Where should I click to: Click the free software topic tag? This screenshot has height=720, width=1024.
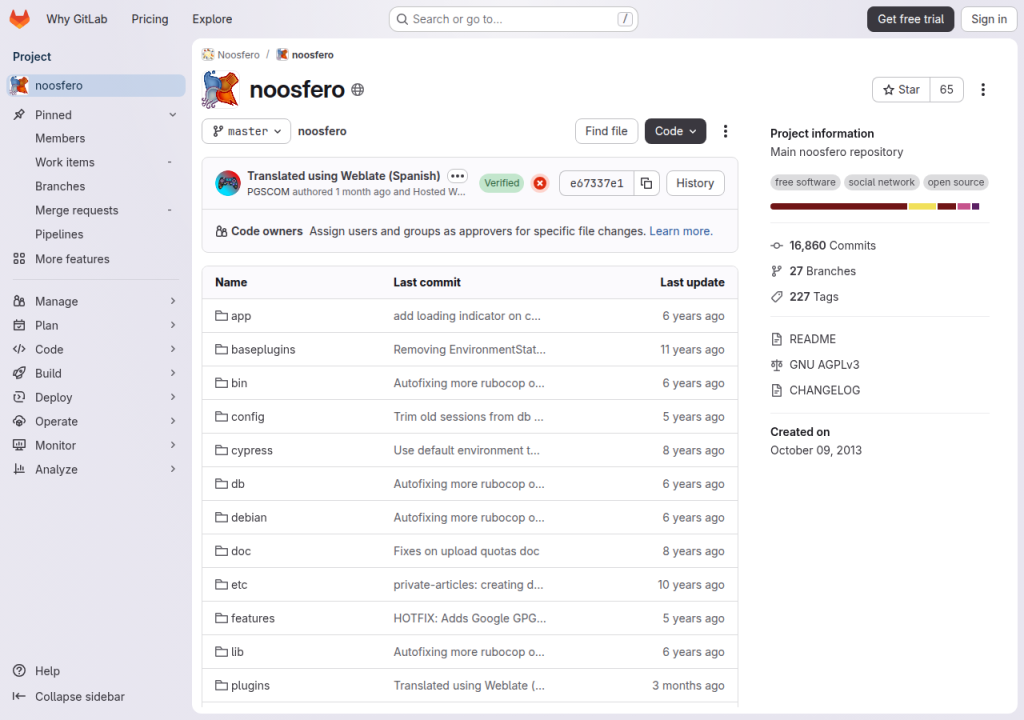tap(805, 182)
